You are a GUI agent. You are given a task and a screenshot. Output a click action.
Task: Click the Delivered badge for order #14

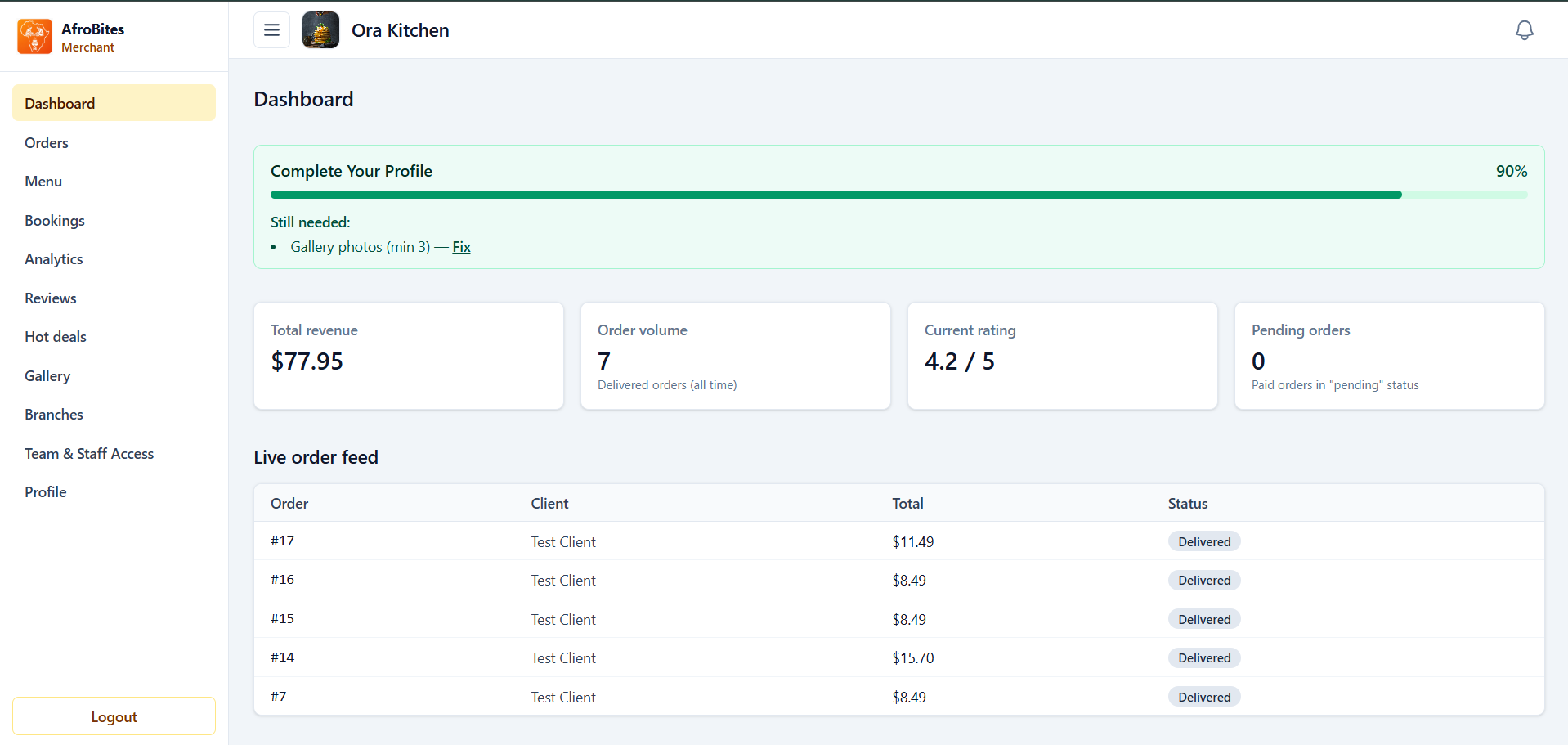[1204, 657]
